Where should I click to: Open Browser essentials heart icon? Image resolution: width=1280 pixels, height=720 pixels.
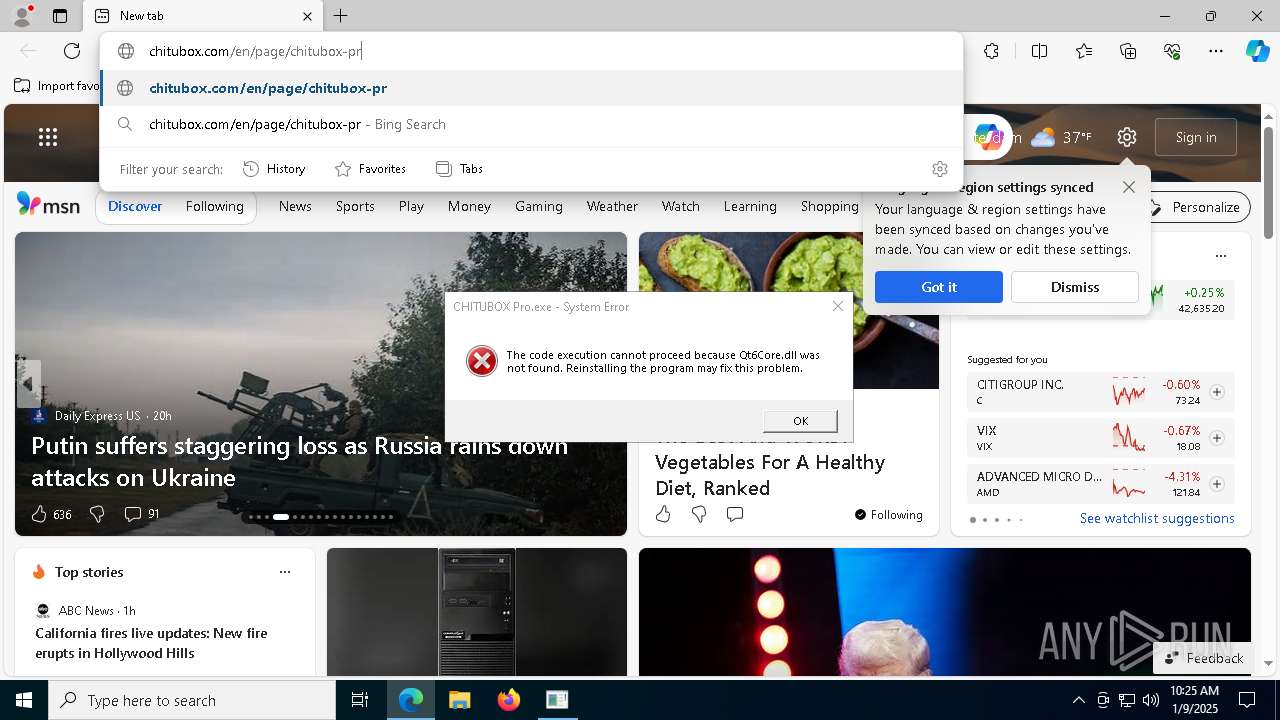tap(1172, 51)
